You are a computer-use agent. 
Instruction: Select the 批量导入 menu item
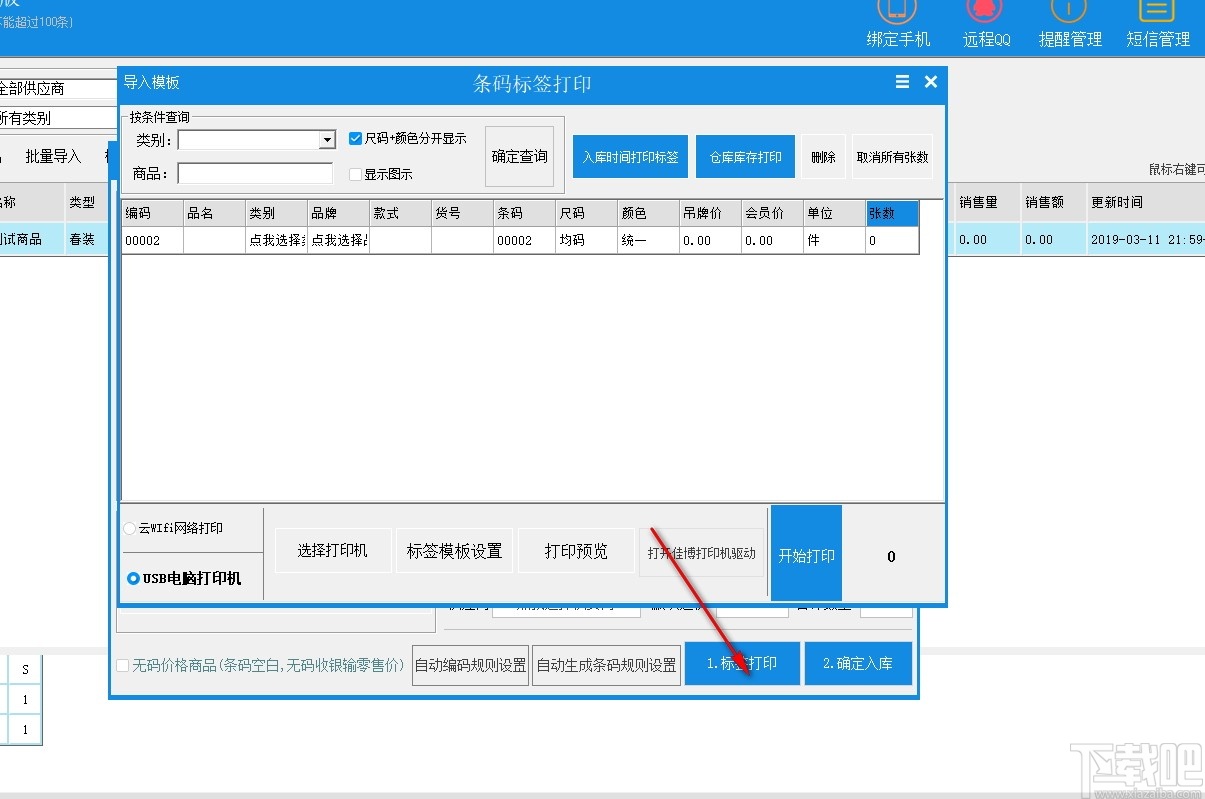click(x=52, y=157)
